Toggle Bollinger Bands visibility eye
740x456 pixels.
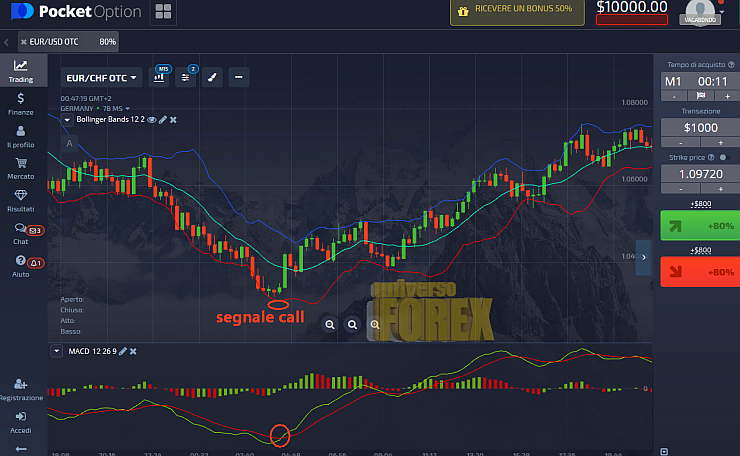pos(151,120)
